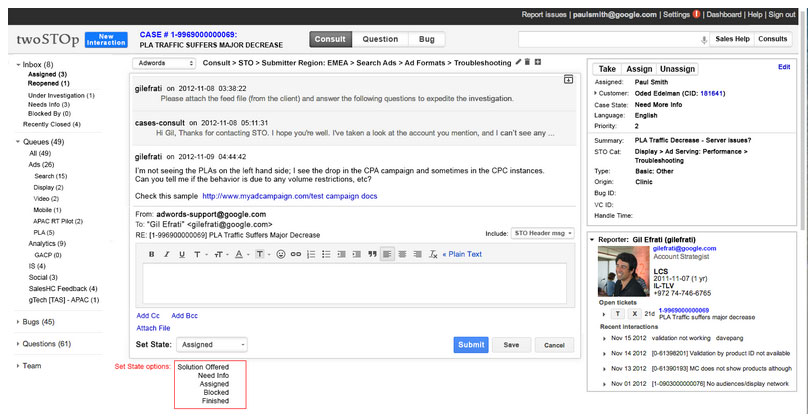Click the Attach File link
The image size is (808, 418).
coord(153,328)
